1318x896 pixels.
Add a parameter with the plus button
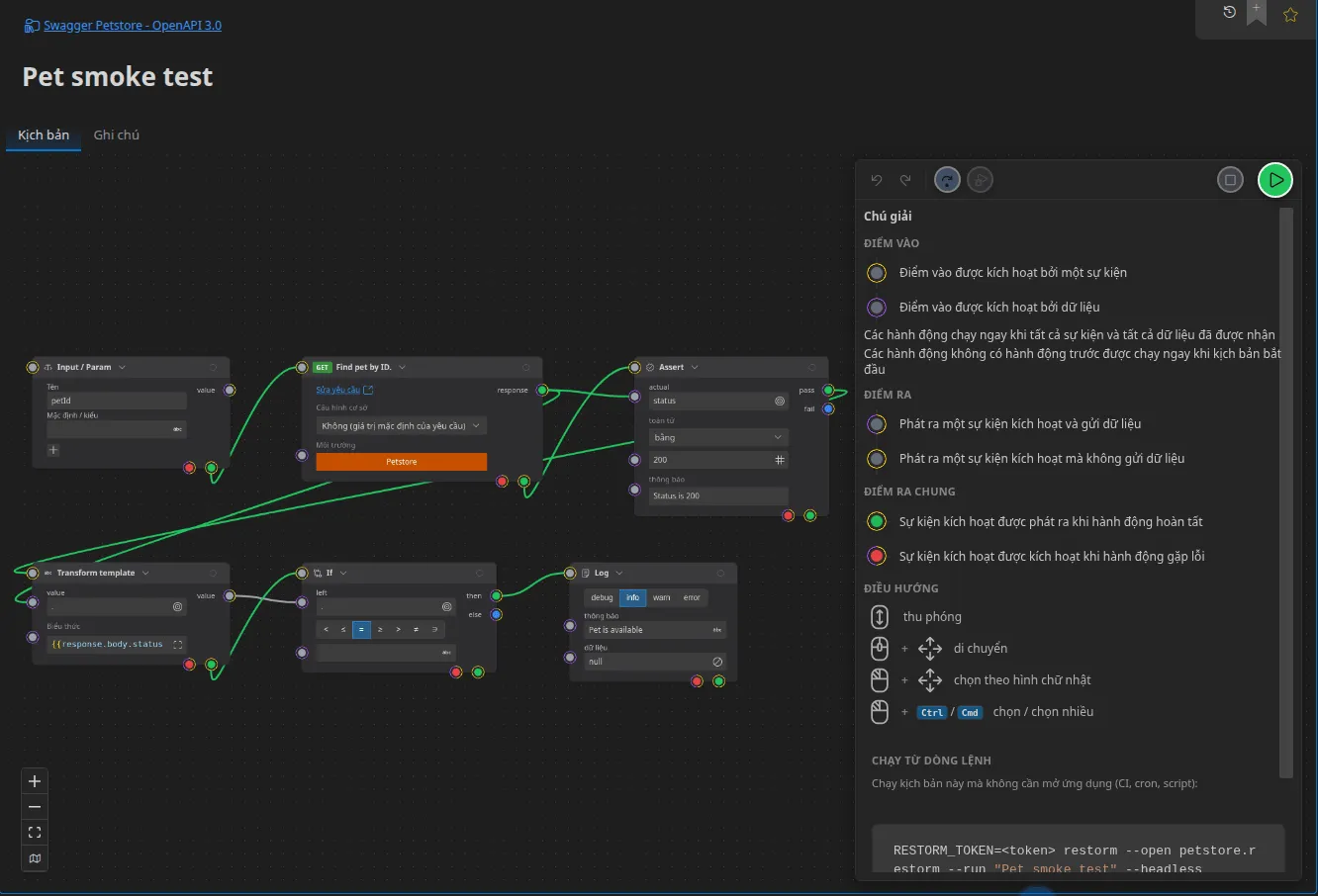[x=53, y=450]
